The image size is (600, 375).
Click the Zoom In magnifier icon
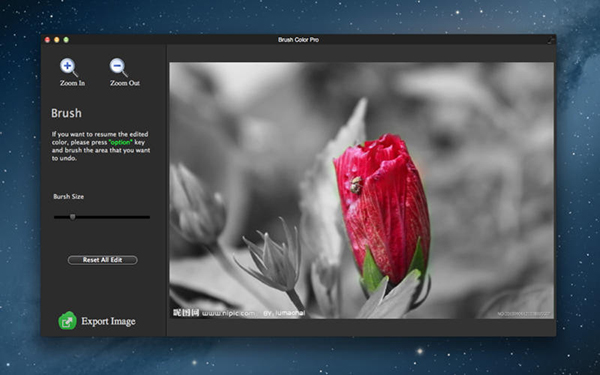[69, 67]
